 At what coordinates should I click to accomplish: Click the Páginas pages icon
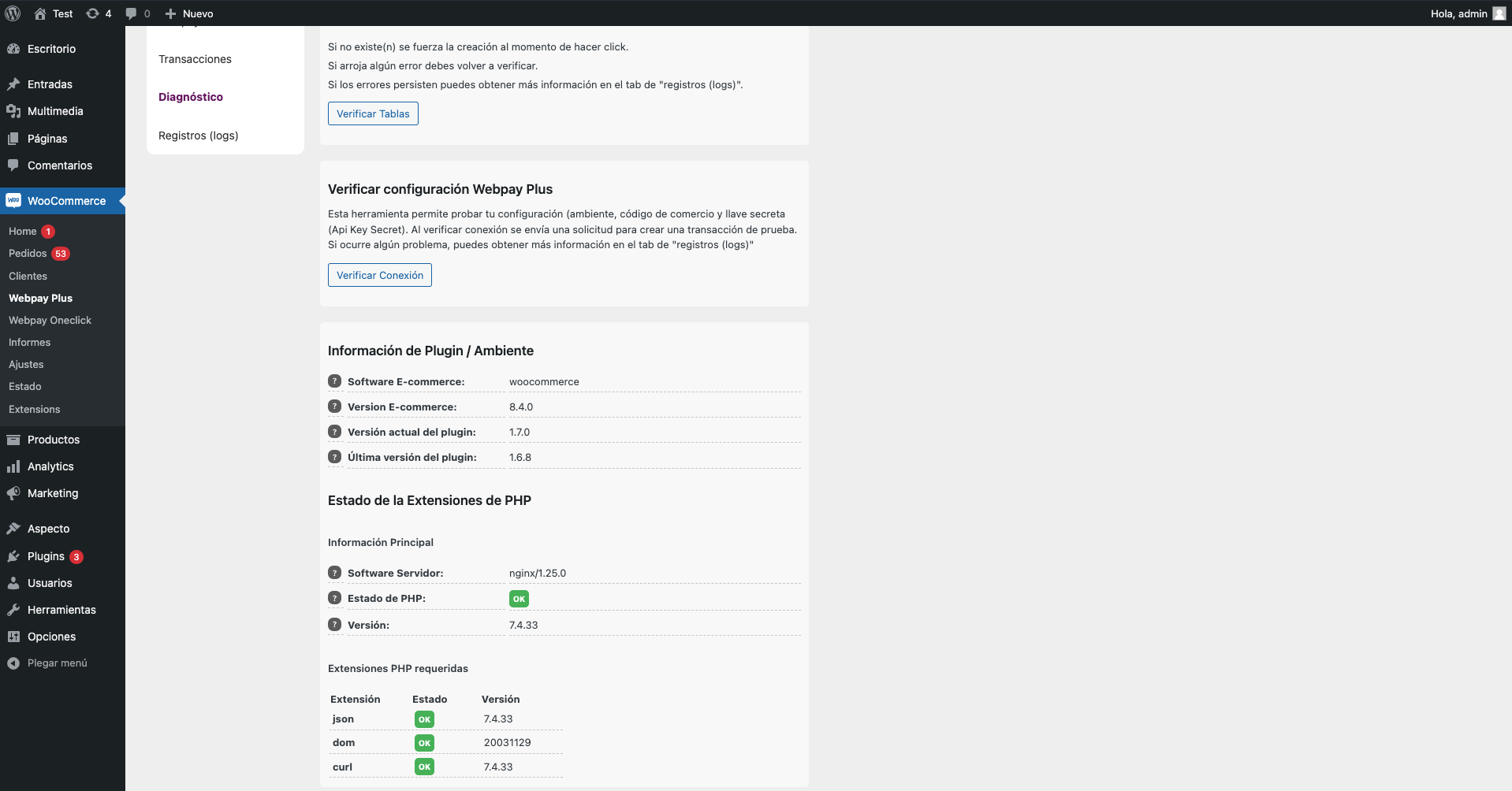pos(13,139)
